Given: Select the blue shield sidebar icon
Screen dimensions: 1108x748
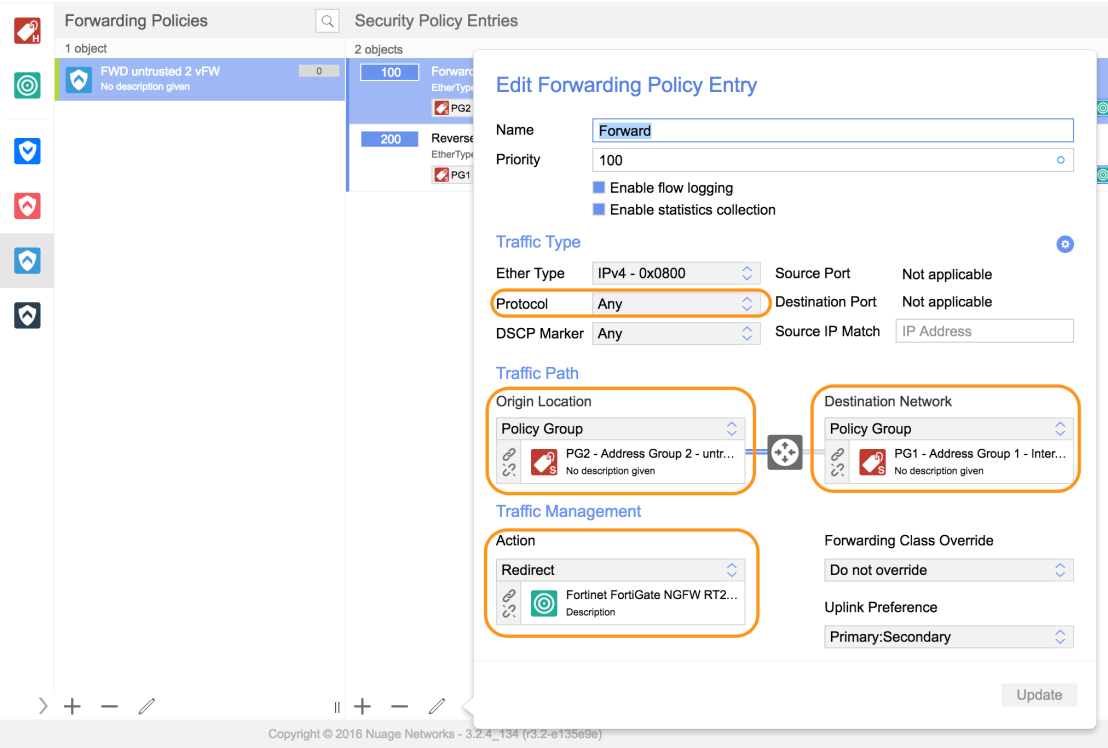Looking at the screenshot, I should pos(27,150).
